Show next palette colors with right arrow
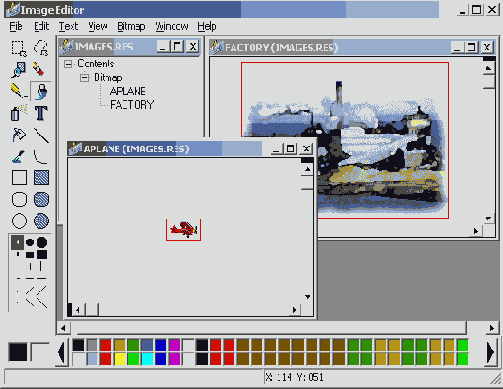This screenshot has width=503, height=389. tap(490, 352)
